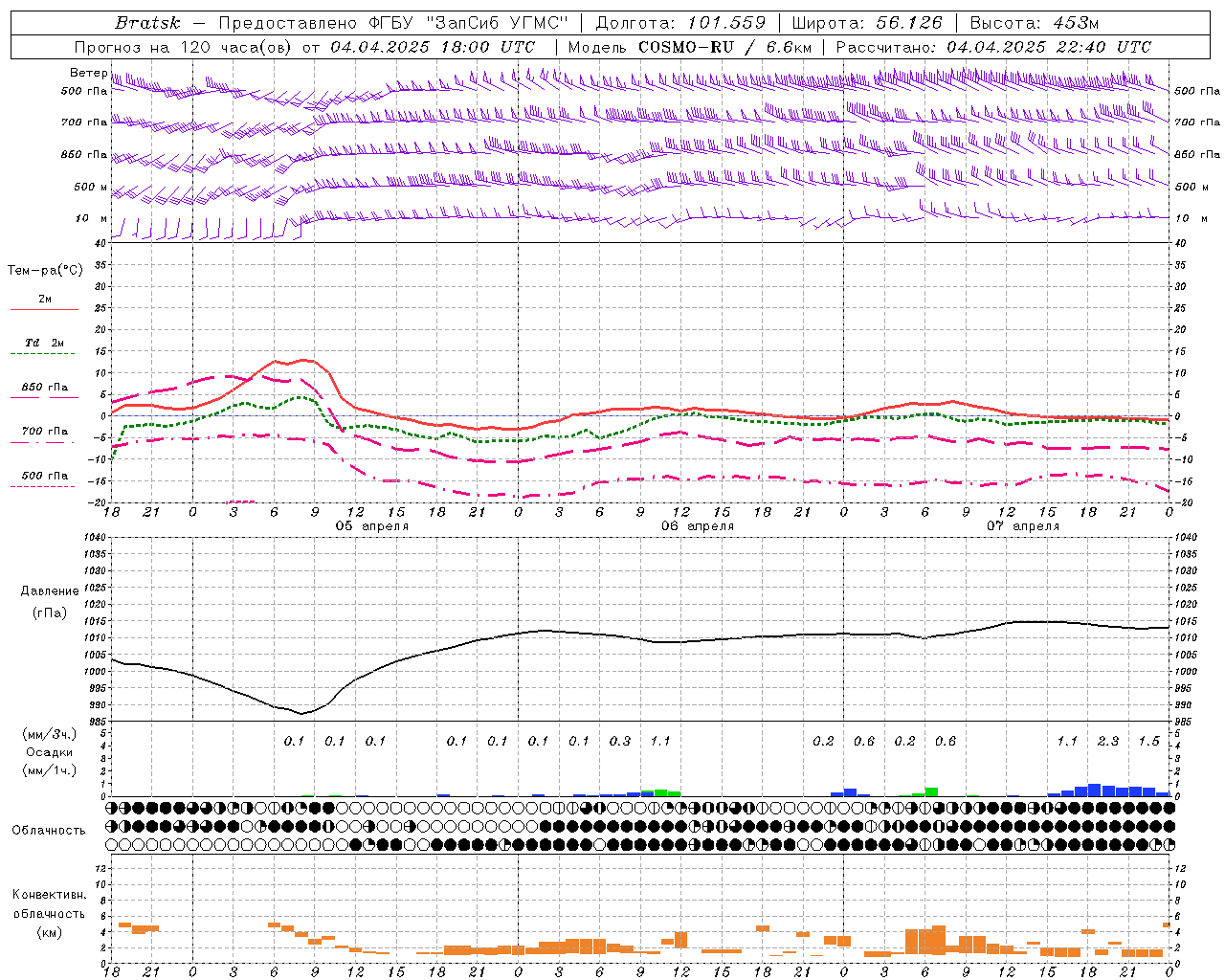Click the 0.3 precipitation value

click(620, 741)
